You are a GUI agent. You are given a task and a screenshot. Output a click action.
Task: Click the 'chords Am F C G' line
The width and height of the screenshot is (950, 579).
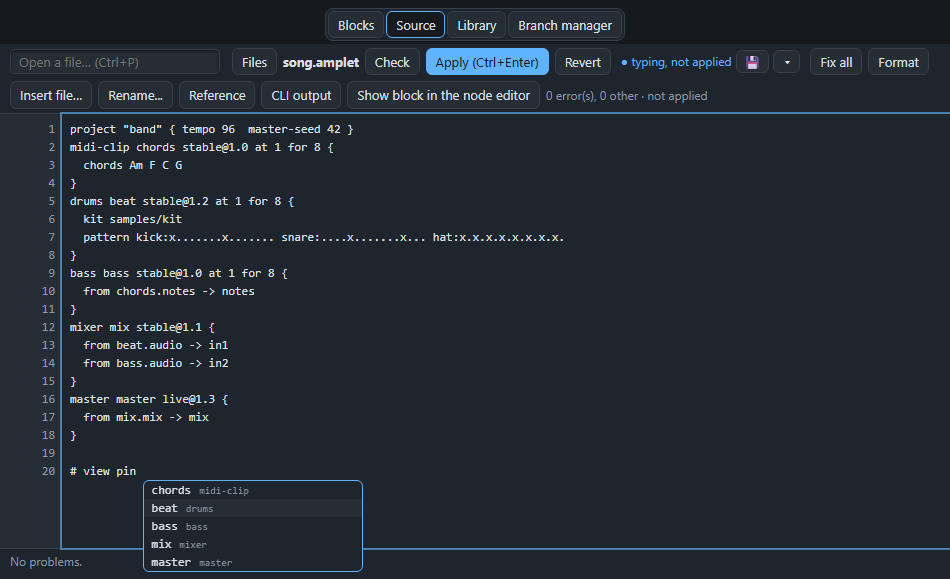pyautogui.click(x=133, y=165)
